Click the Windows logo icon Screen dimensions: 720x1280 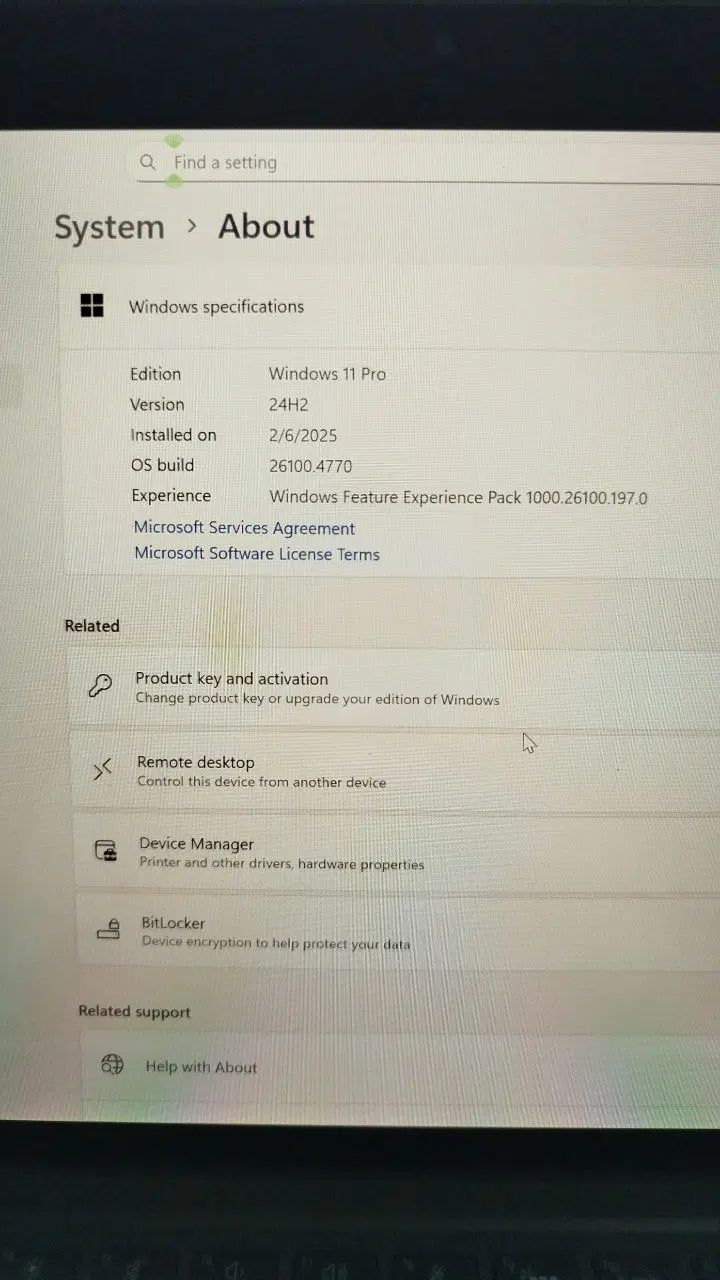[x=92, y=306]
